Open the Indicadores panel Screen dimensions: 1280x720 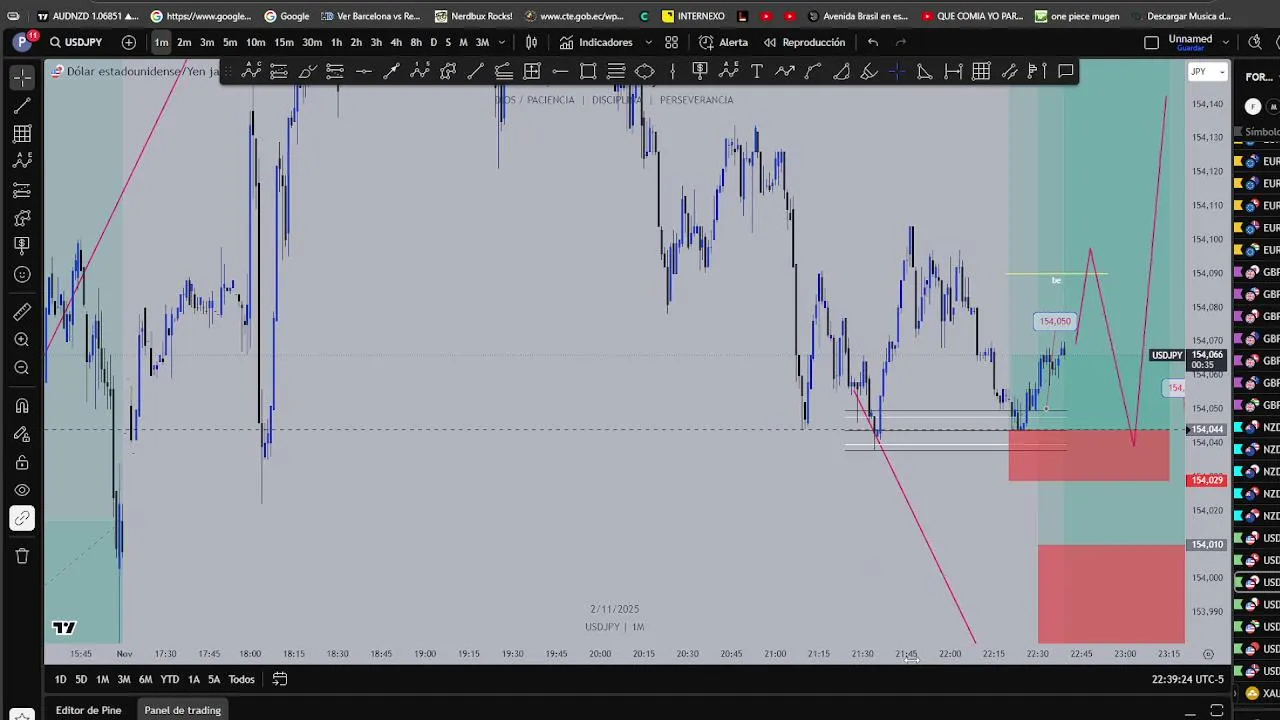(x=596, y=42)
